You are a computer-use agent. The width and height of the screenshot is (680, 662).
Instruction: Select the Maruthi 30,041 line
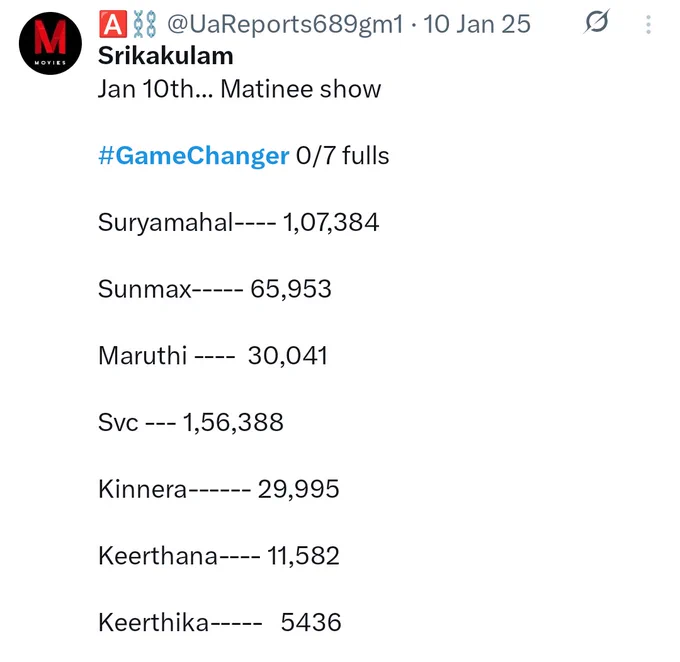[213, 356]
